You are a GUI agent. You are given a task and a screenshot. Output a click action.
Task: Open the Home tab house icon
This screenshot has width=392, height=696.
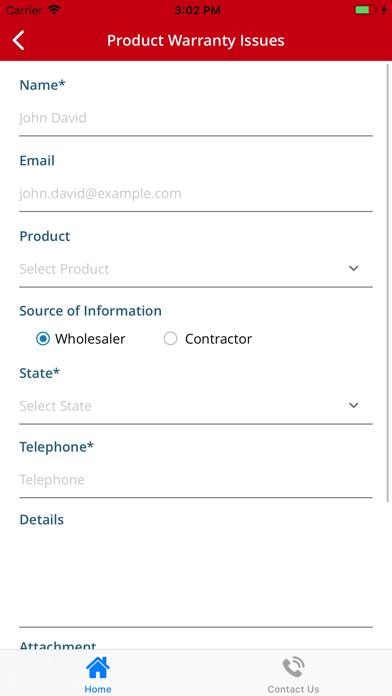tap(98, 668)
